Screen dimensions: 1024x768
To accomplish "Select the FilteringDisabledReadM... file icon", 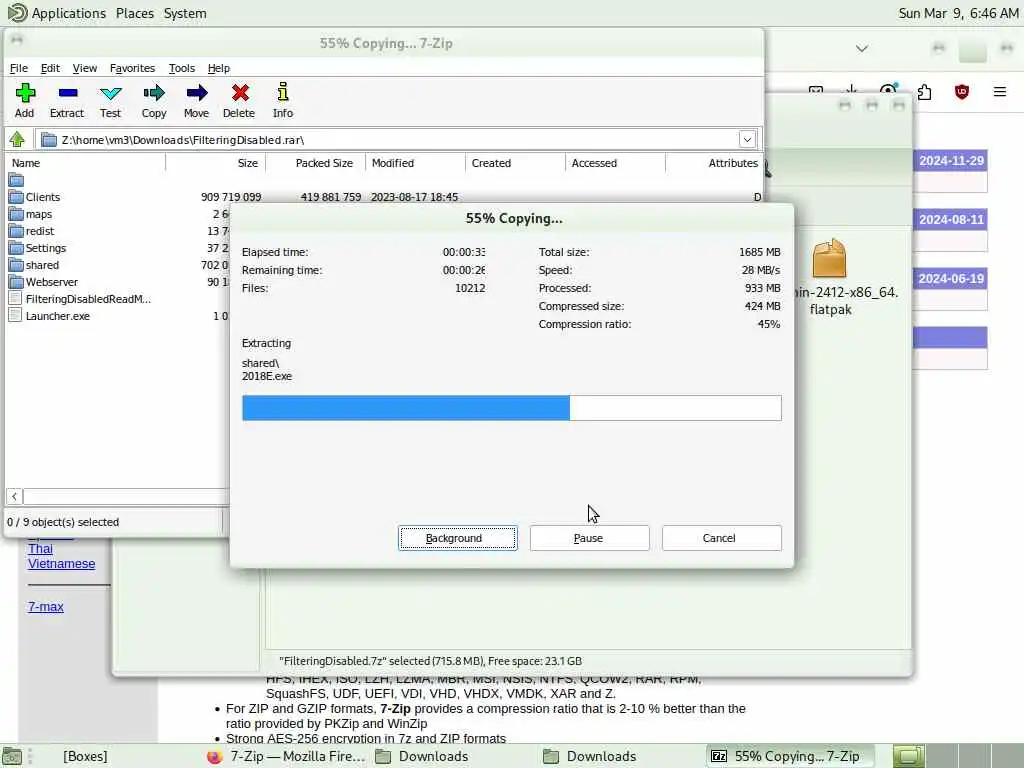I will (x=16, y=298).
